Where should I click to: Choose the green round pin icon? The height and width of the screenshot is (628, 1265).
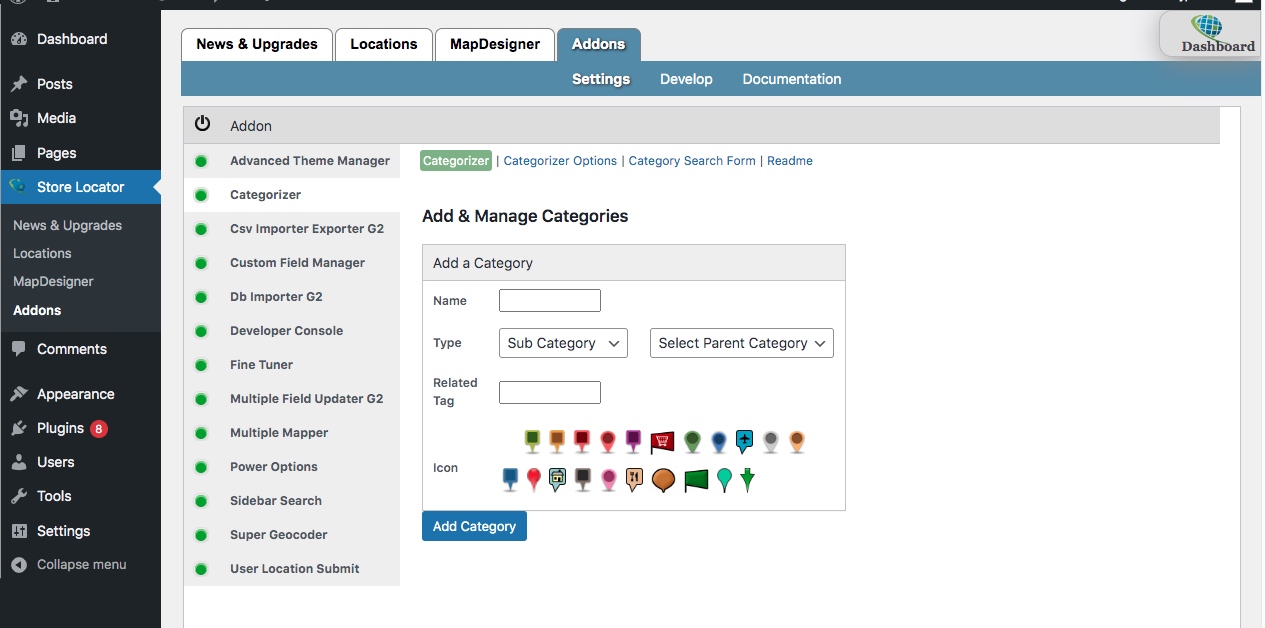tap(692, 442)
